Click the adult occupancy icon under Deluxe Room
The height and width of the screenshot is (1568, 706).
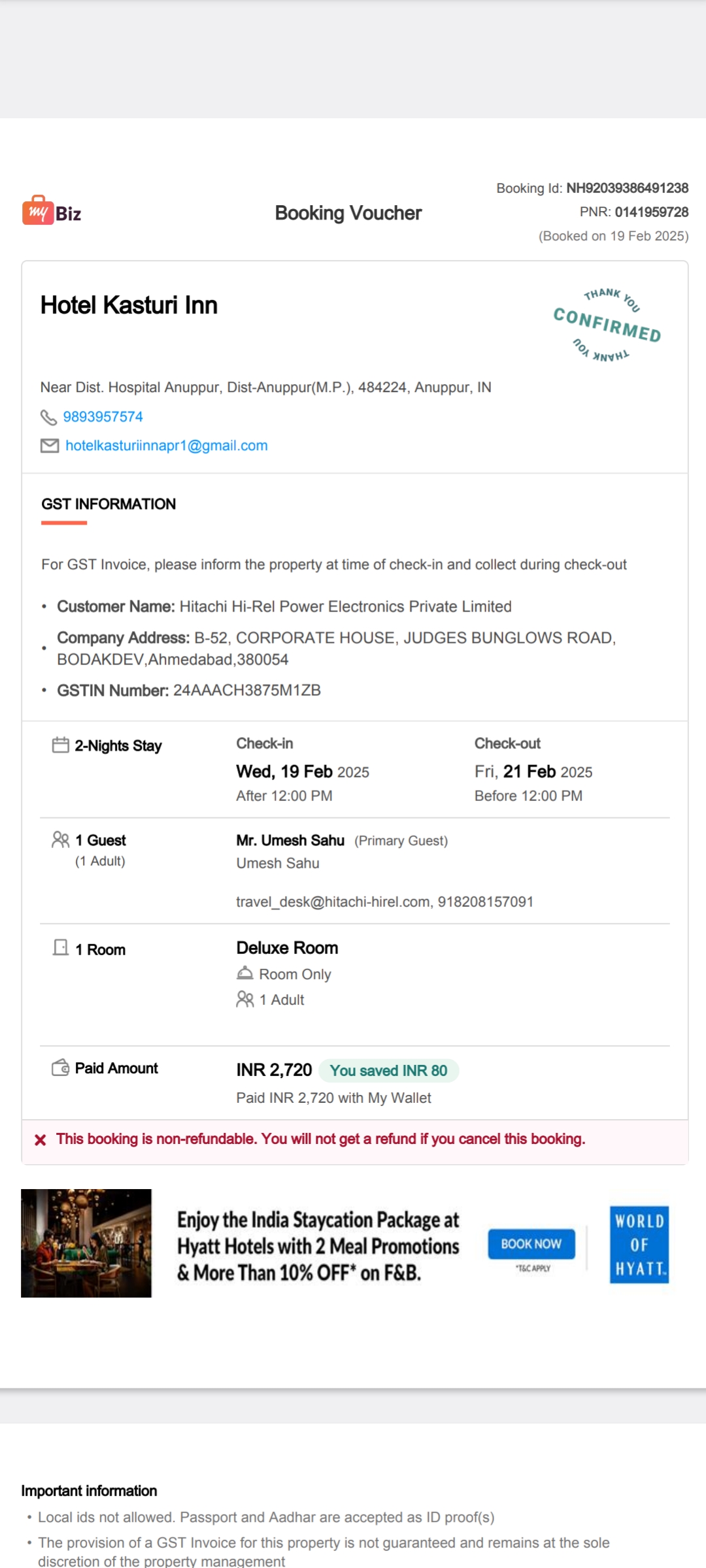[245, 1000]
